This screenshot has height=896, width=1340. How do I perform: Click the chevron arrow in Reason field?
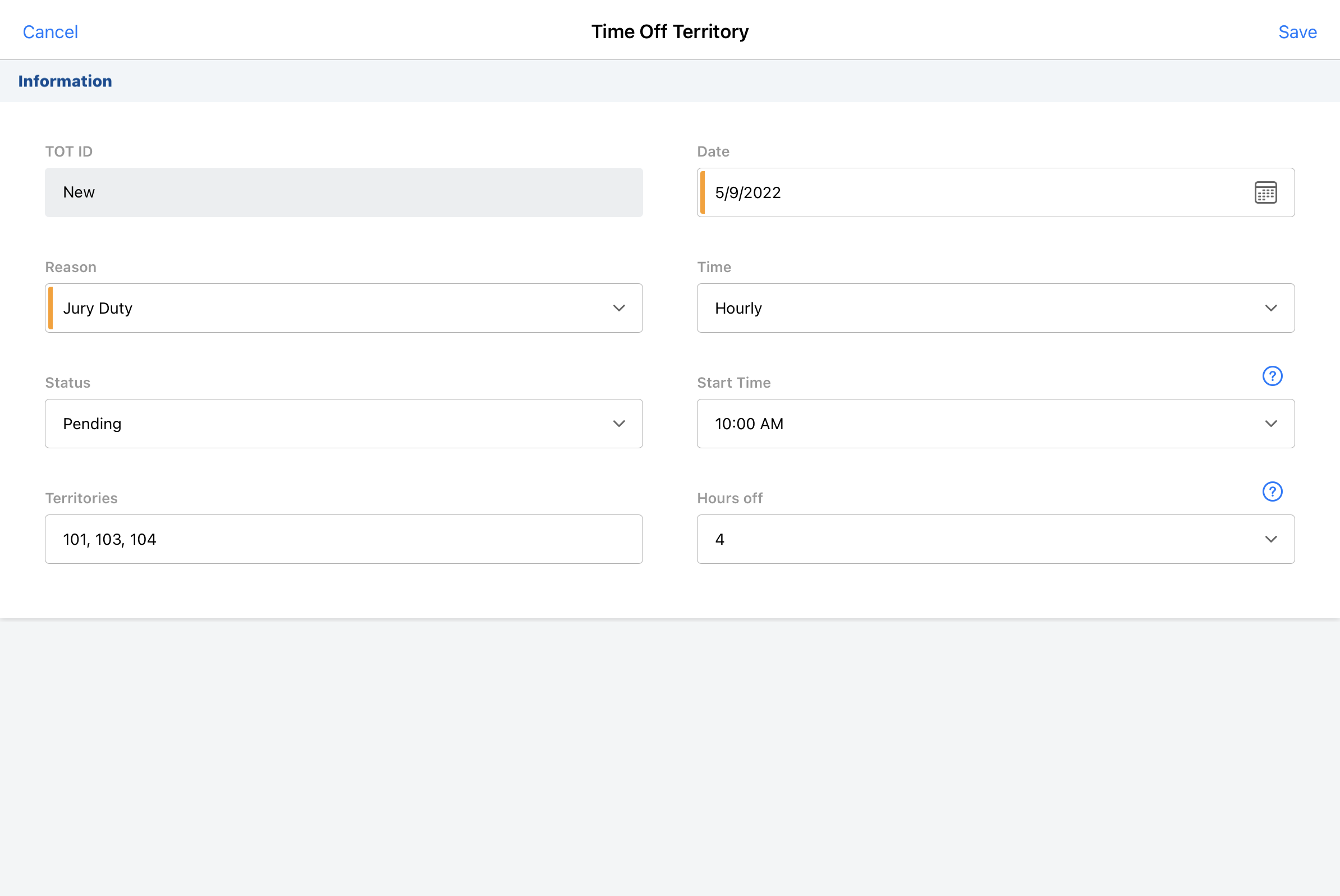[x=619, y=308]
